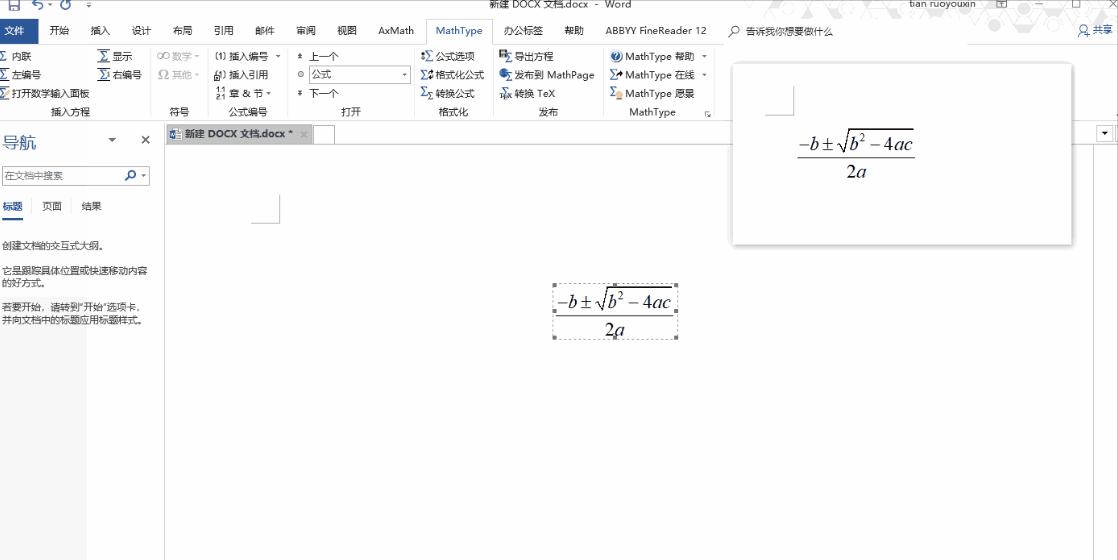The image size is (1118, 560).
Task: Close the 新建 DOCX 文档.docx document tab
Action: coord(303,134)
